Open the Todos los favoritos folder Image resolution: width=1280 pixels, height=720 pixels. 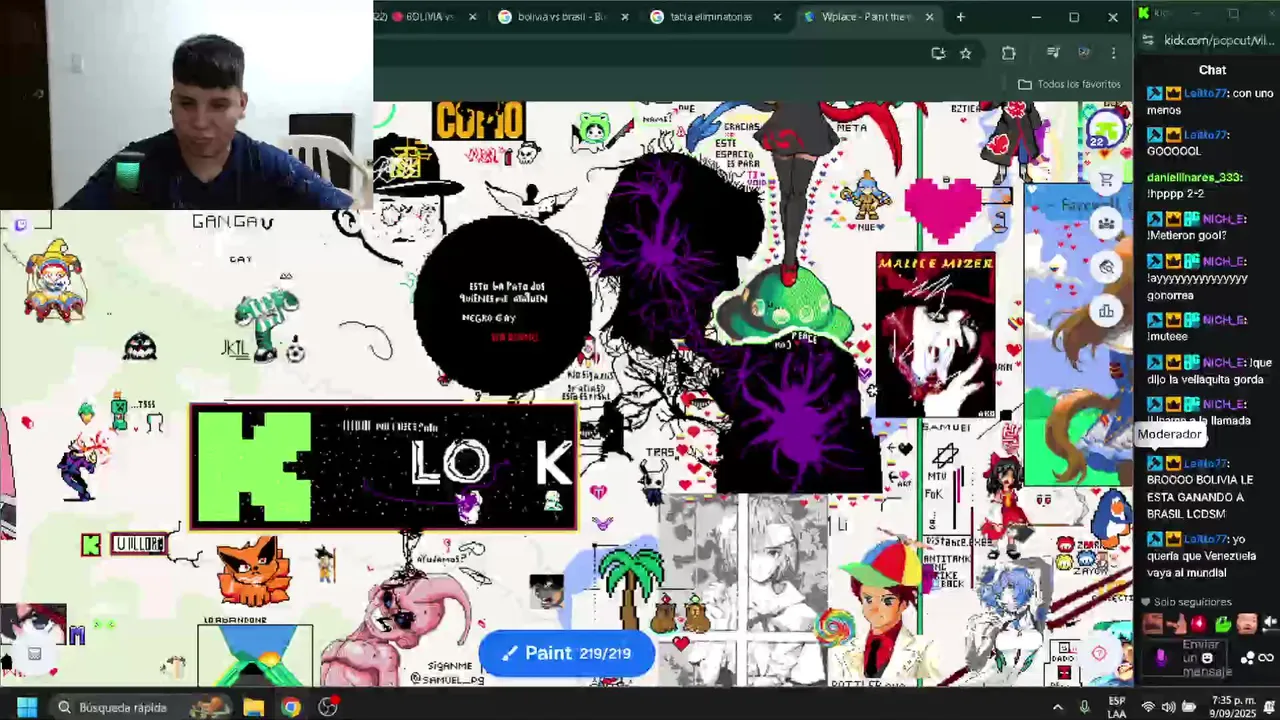tap(1069, 84)
